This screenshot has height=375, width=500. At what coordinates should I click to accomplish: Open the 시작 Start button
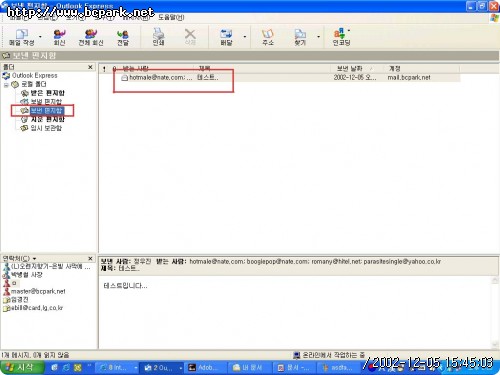[22, 367]
